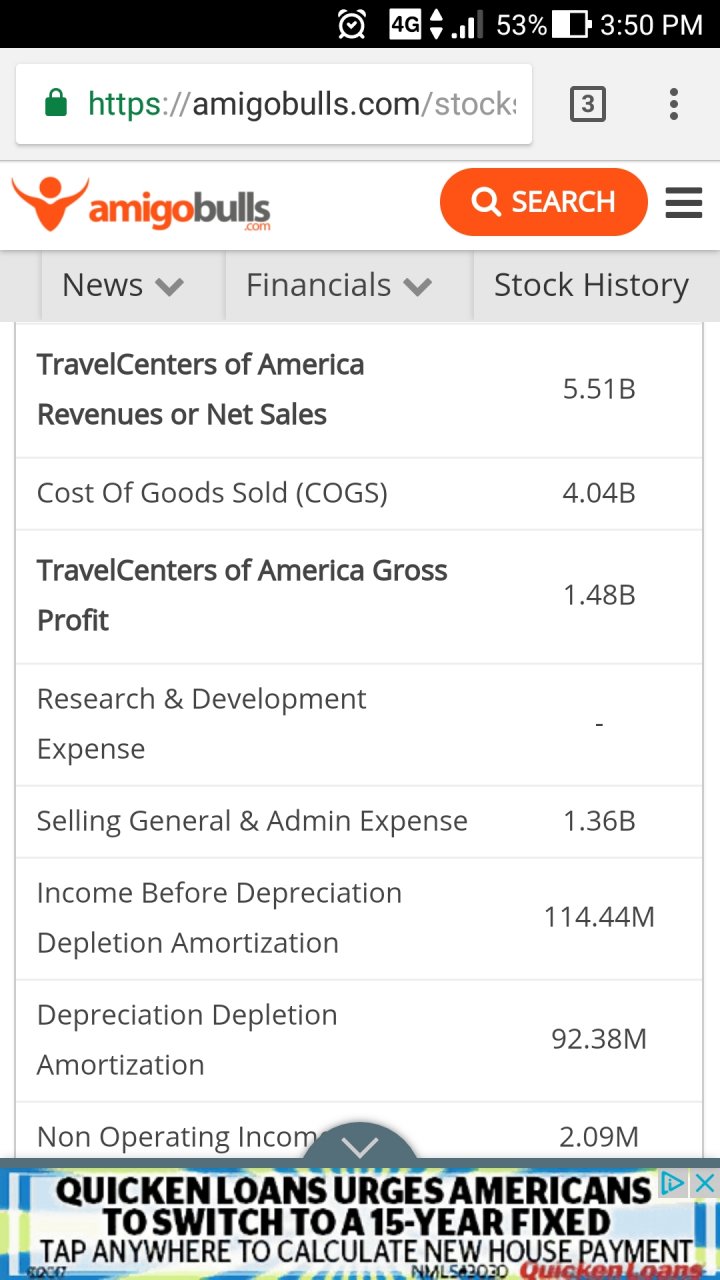This screenshot has height=1280, width=720.
Task: Tap the Revenues or Net Sales row
Action: (359, 390)
